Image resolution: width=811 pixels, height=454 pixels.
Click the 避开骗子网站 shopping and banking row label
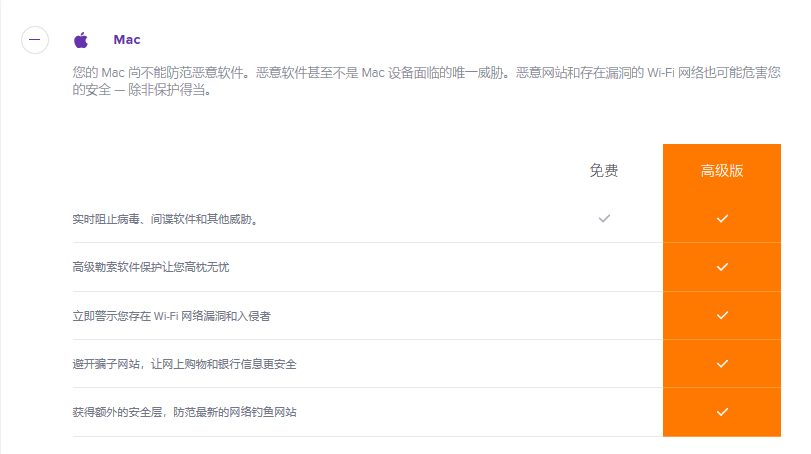coord(184,364)
